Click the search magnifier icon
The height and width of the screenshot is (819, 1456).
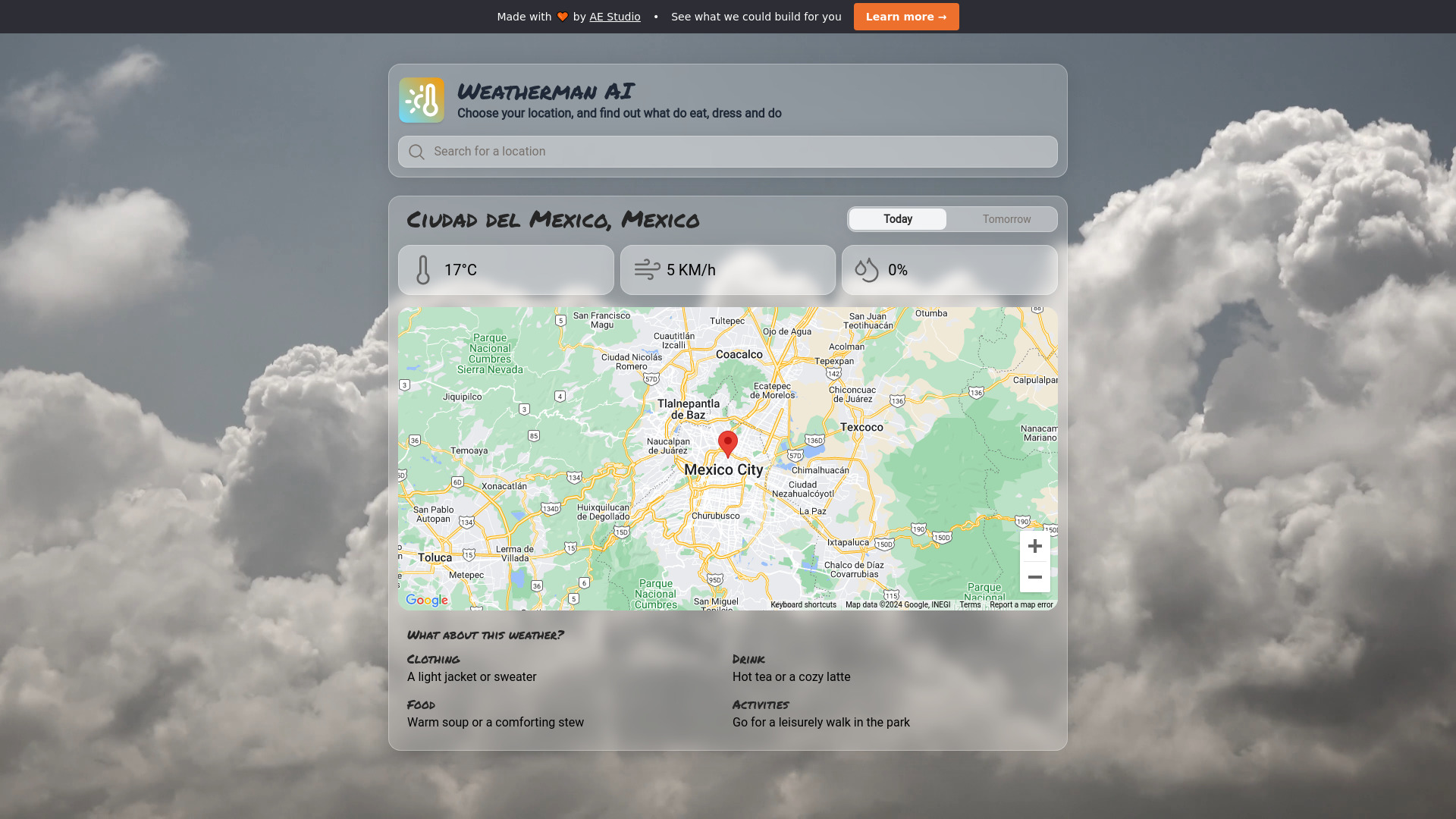click(x=417, y=151)
